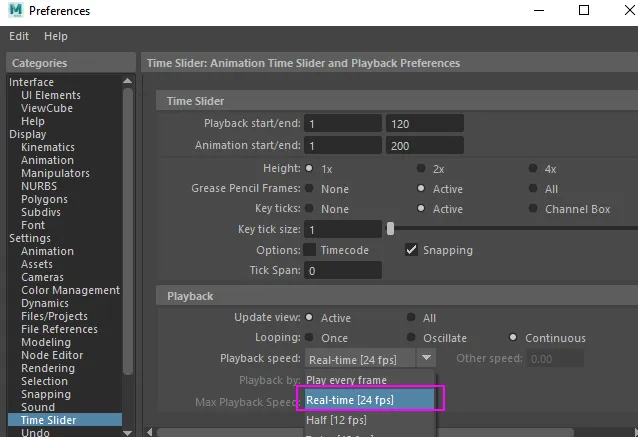The height and width of the screenshot is (437, 638).
Task: Select the Rendering category
Action: [x=48, y=369]
